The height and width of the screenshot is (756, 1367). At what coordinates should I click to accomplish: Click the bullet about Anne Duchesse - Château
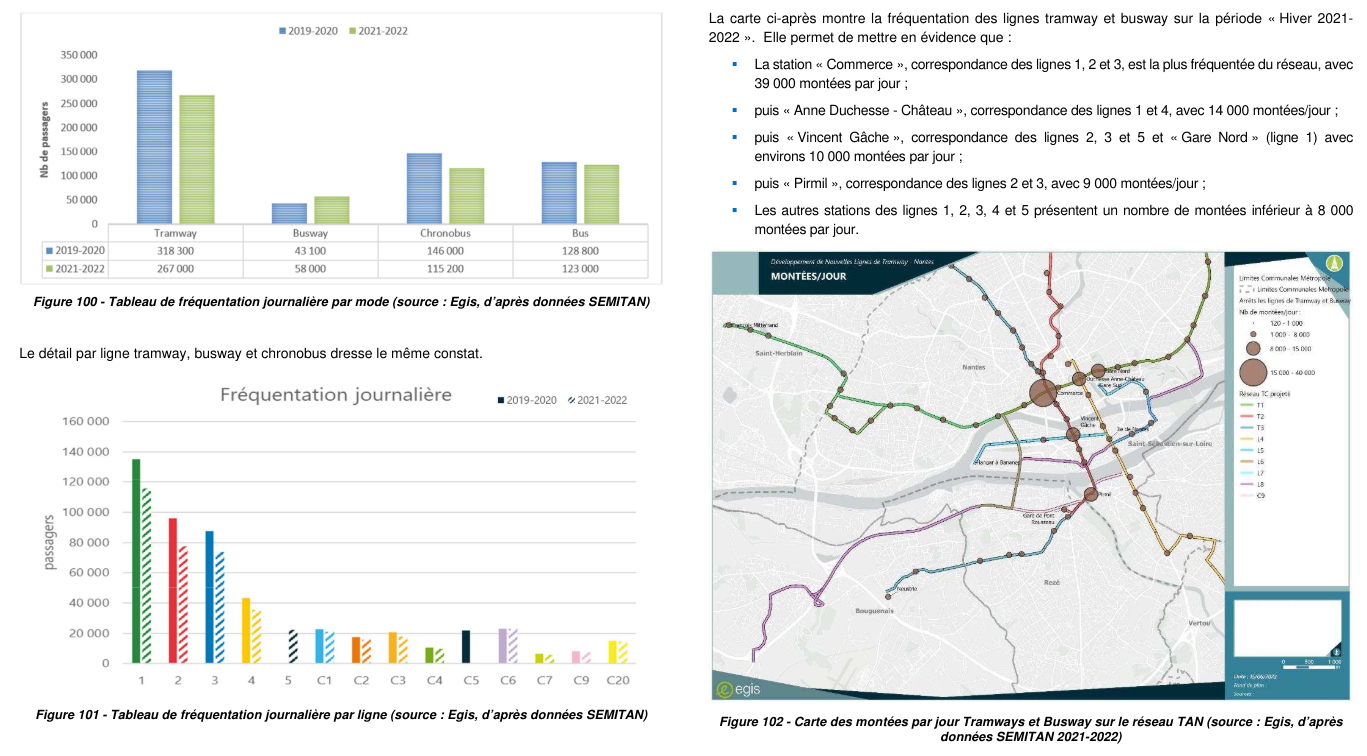click(1046, 110)
